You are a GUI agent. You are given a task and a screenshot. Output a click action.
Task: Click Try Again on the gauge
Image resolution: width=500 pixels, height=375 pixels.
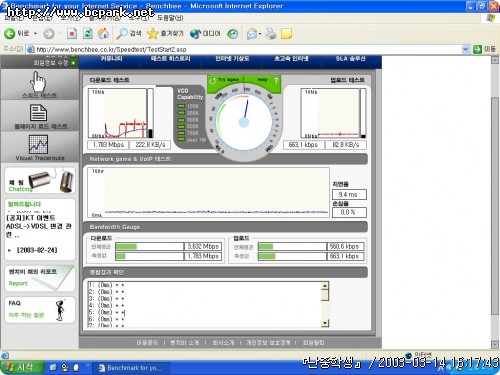[226, 80]
